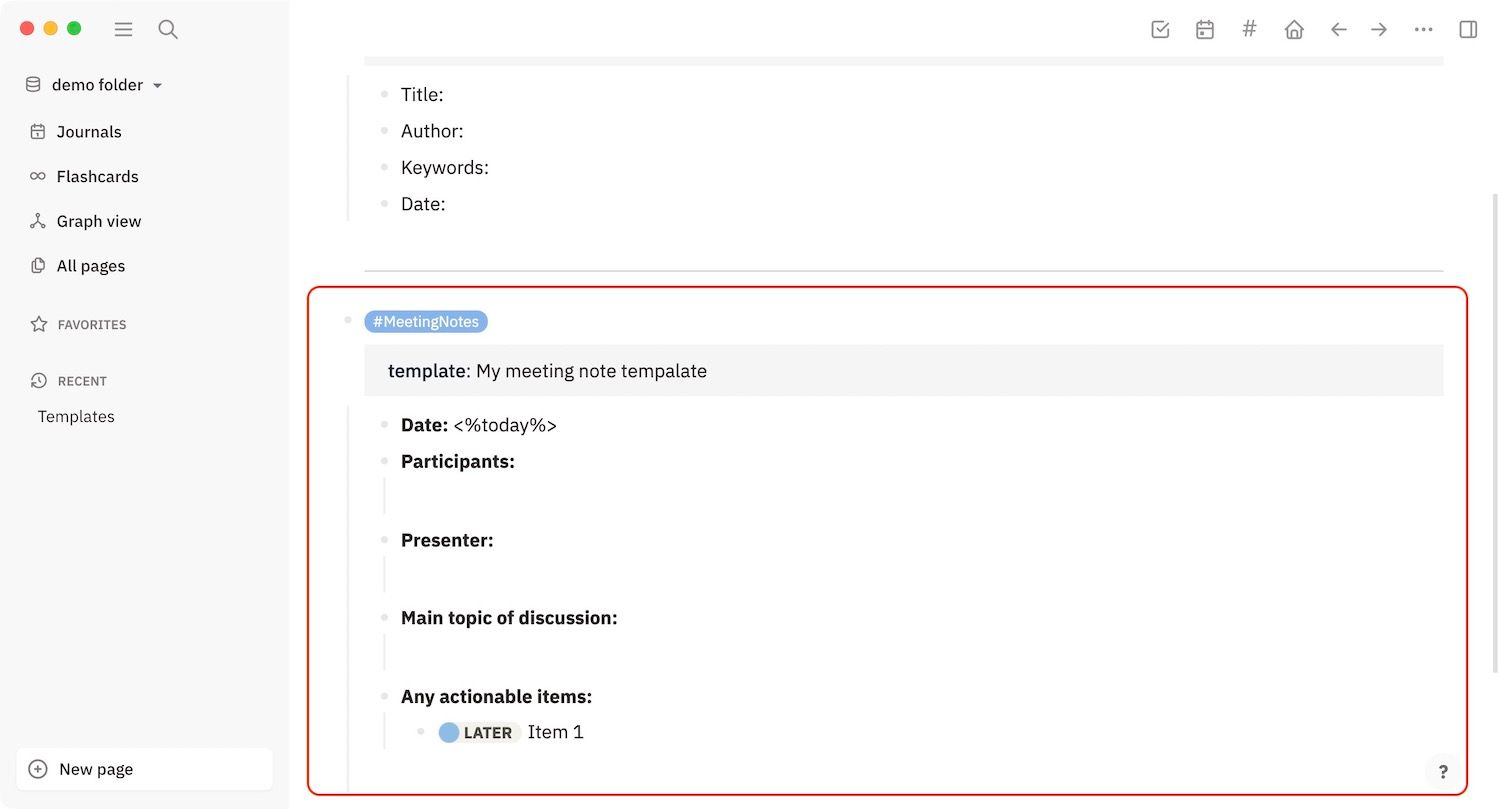The image size is (1500, 809).
Task: Open All pages
Action: click(x=91, y=266)
